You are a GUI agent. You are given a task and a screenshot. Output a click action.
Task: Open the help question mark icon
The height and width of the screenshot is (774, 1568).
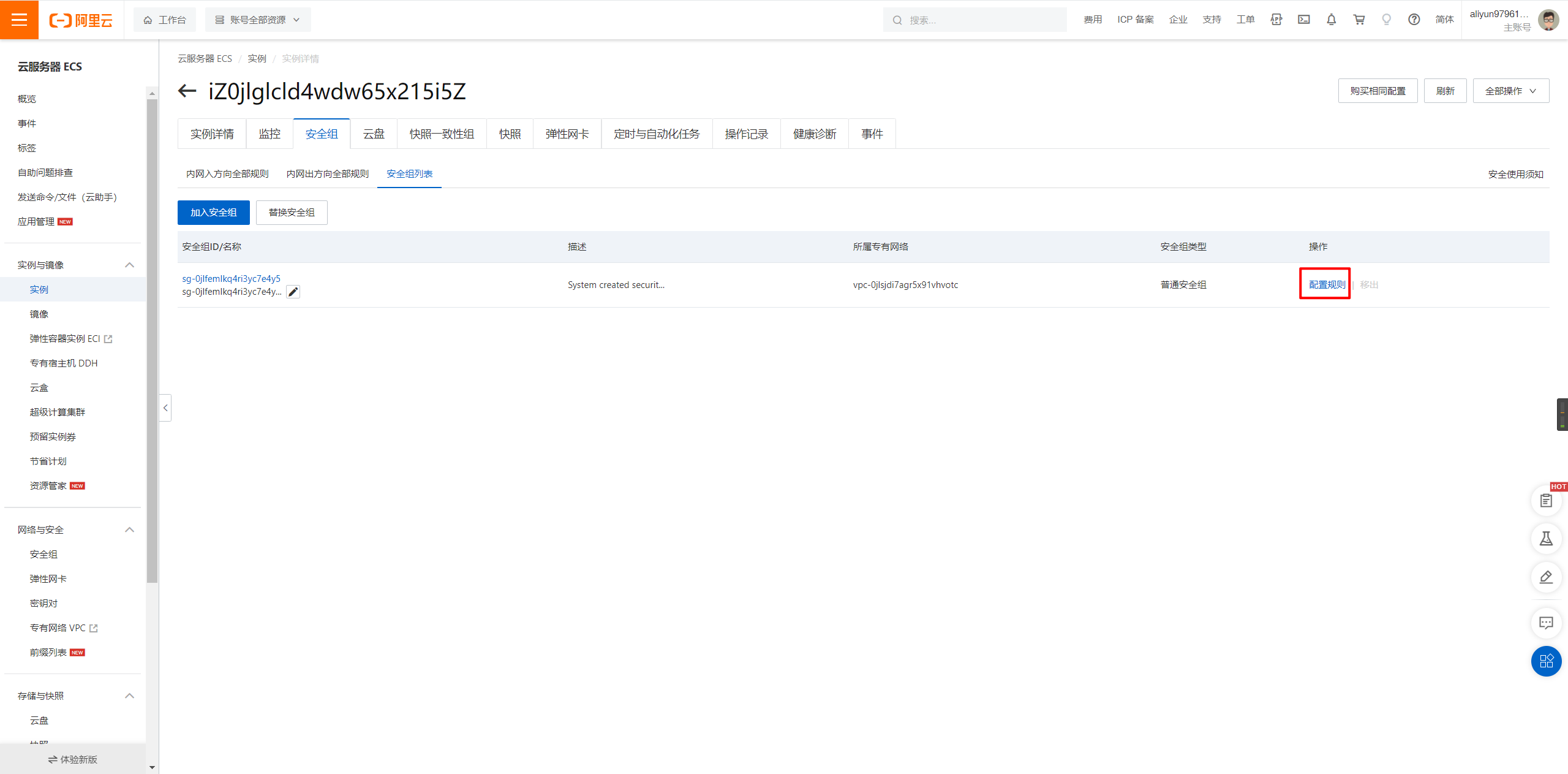click(1414, 20)
